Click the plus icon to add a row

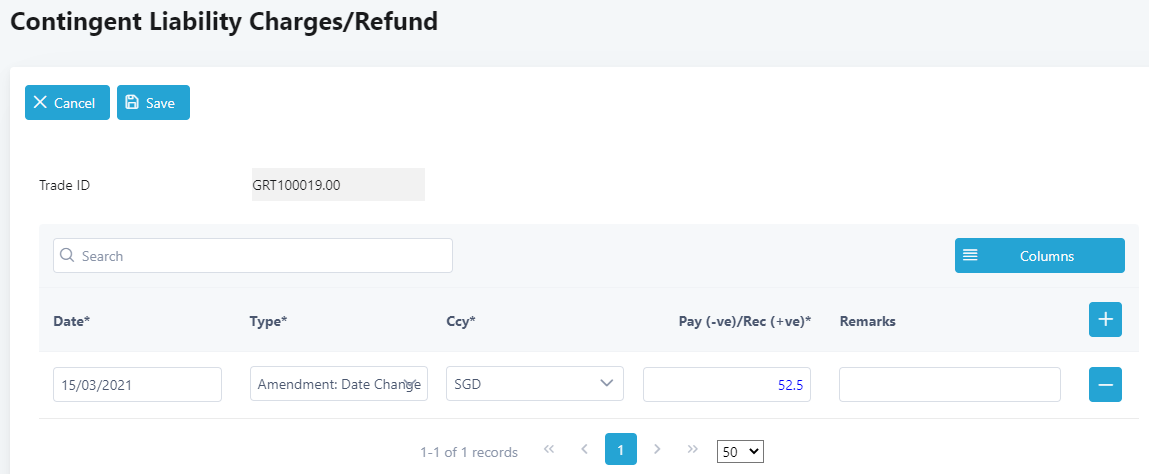(x=1105, y=319)
